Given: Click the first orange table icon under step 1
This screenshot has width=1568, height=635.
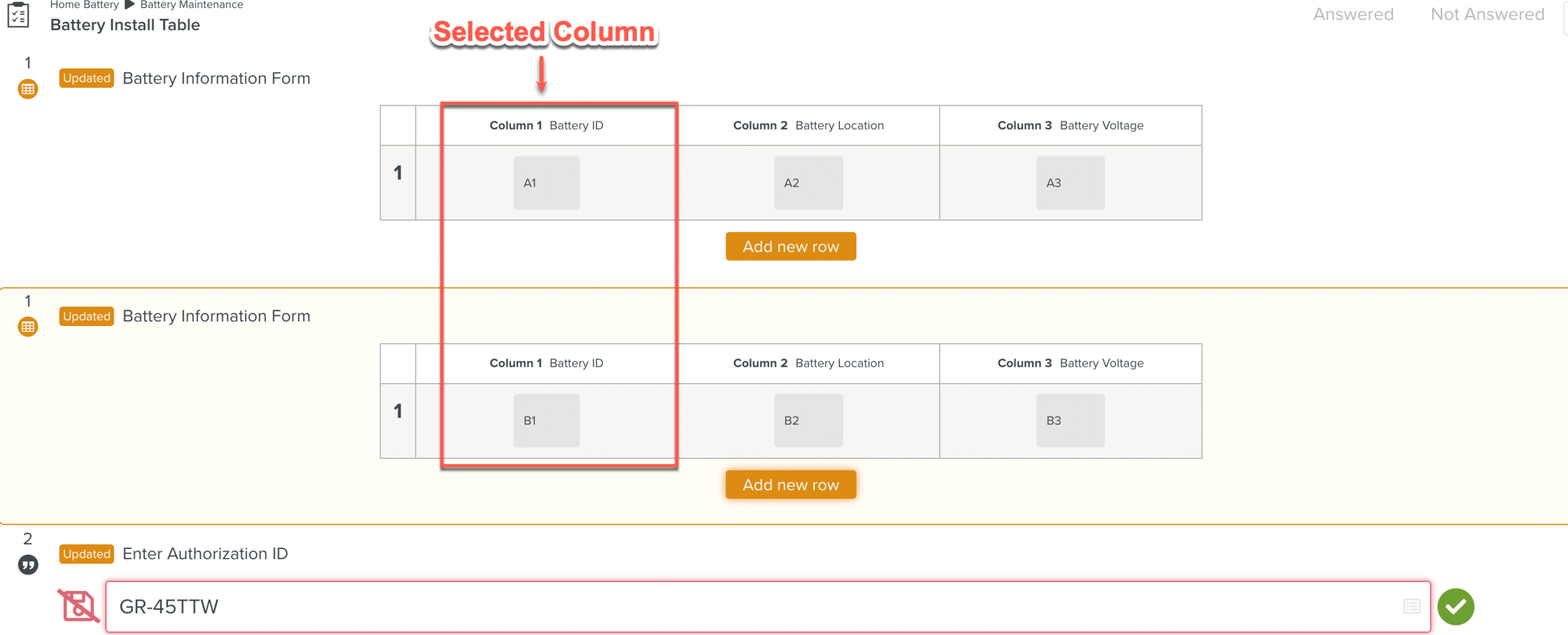Looking at the screenshot, I should click(x=28, y=89).
